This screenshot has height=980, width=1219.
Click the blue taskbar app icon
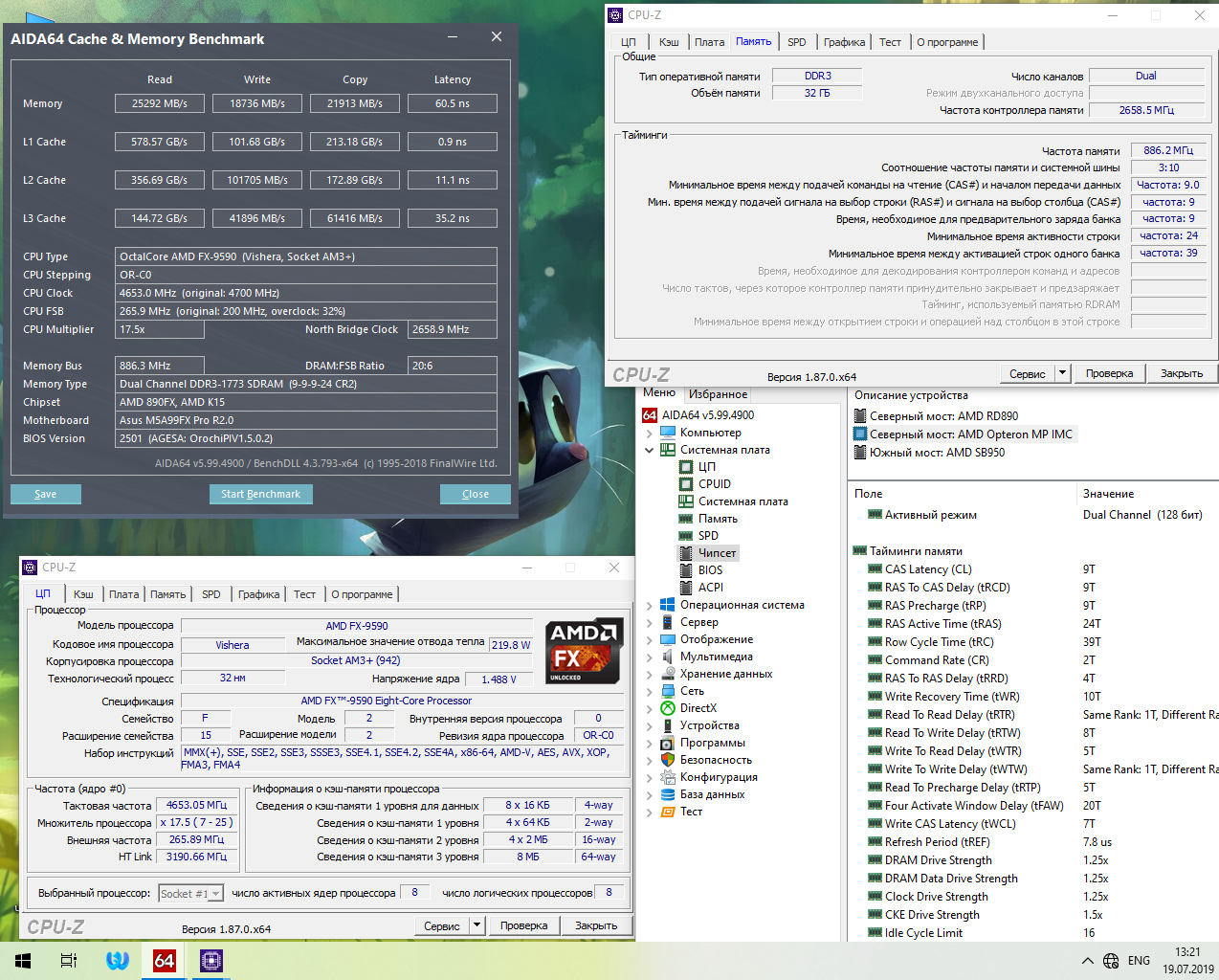tap(117, 960)
